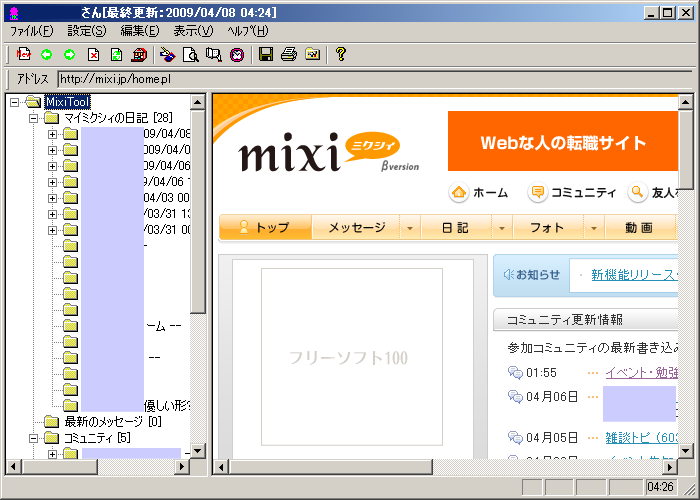Save using the floppy disk icon

tap(266, 54)
